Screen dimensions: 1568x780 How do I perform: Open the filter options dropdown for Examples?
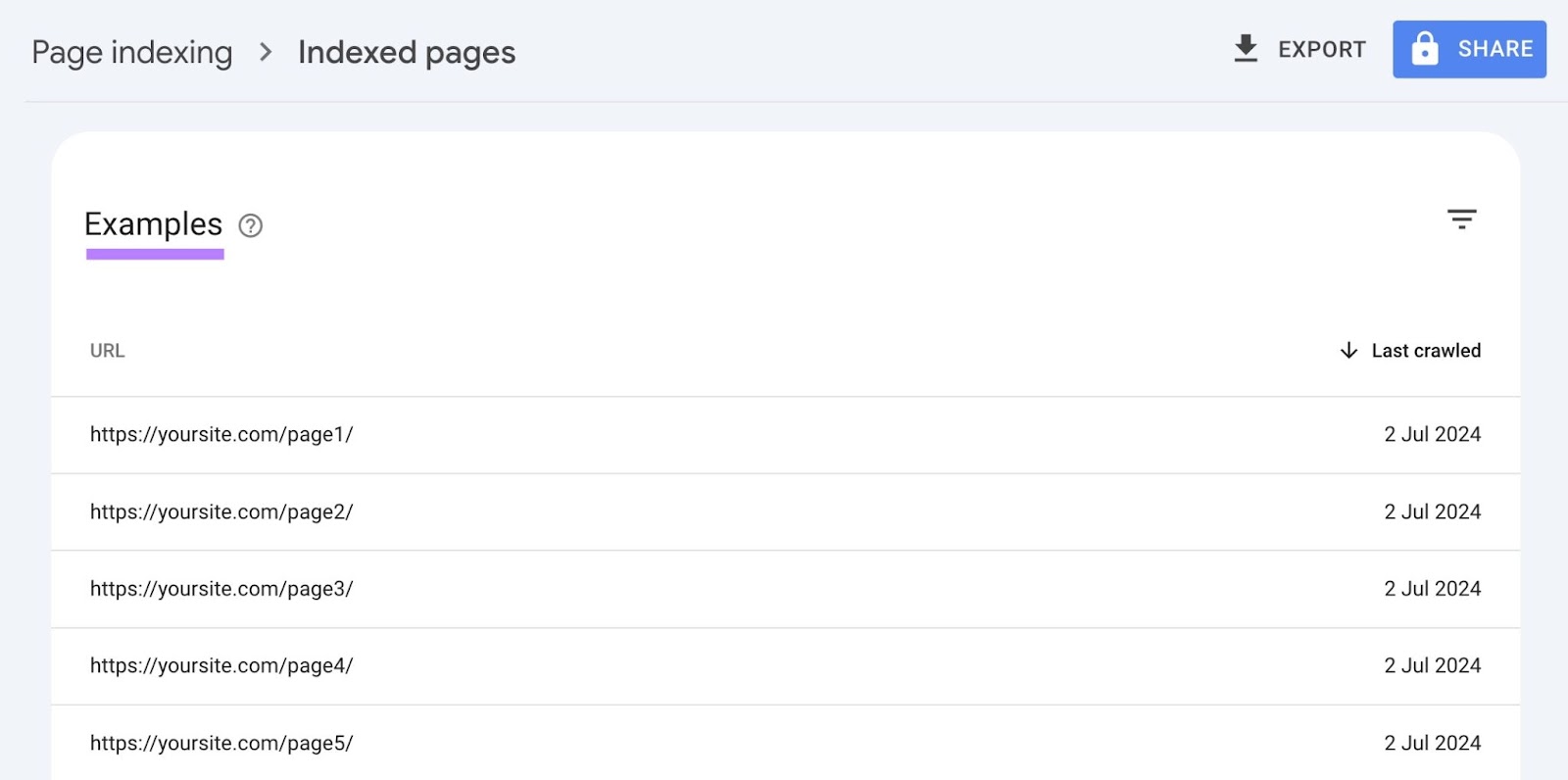click(1462, 219)
